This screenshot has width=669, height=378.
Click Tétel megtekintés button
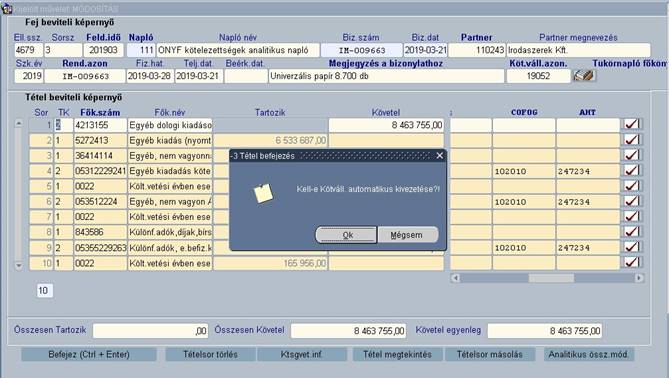397,354
